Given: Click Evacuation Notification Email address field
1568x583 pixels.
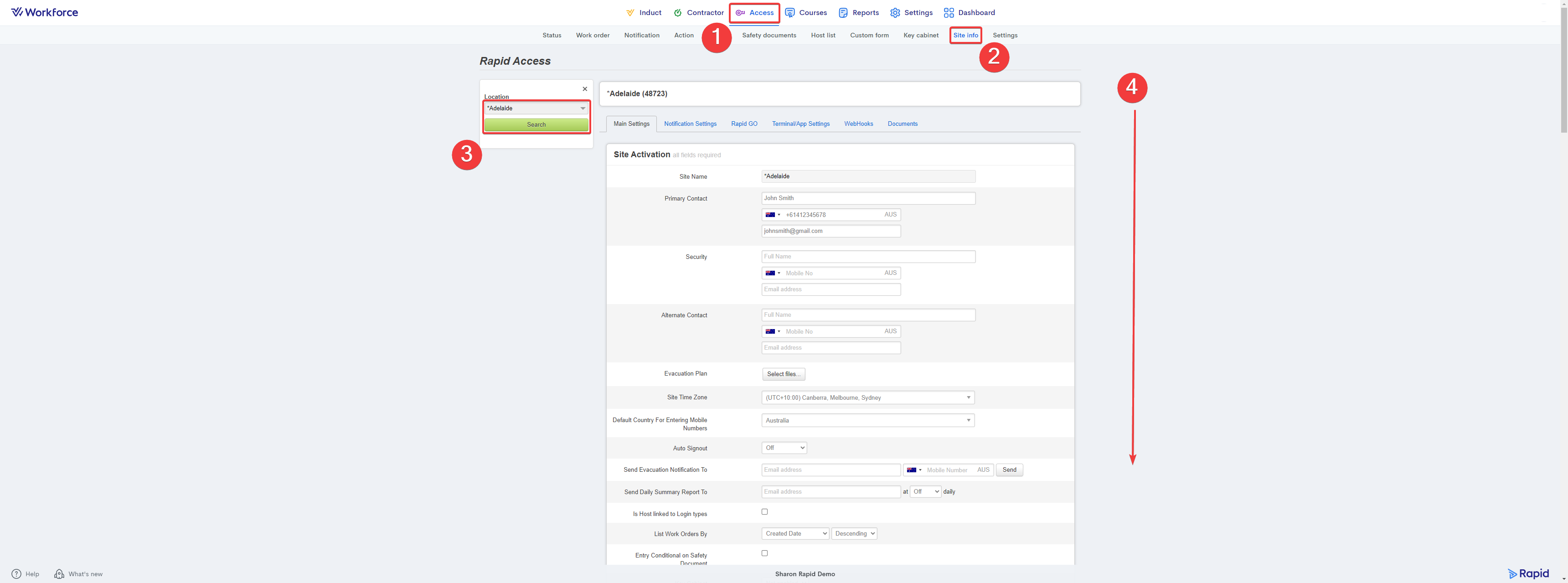Looking at the screenshot, I should point(831,470).
